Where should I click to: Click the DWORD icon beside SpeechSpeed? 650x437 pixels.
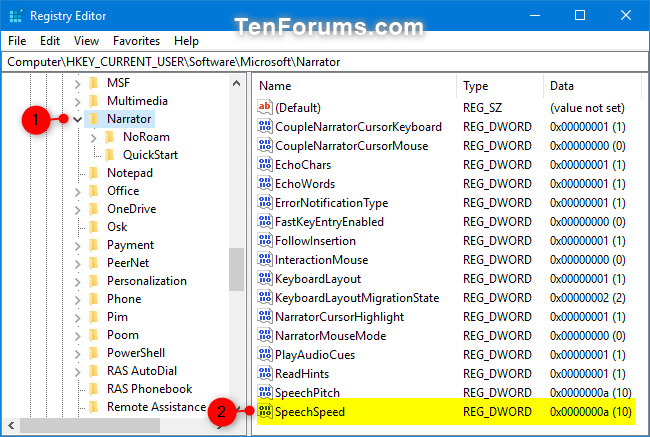[265, 412]
